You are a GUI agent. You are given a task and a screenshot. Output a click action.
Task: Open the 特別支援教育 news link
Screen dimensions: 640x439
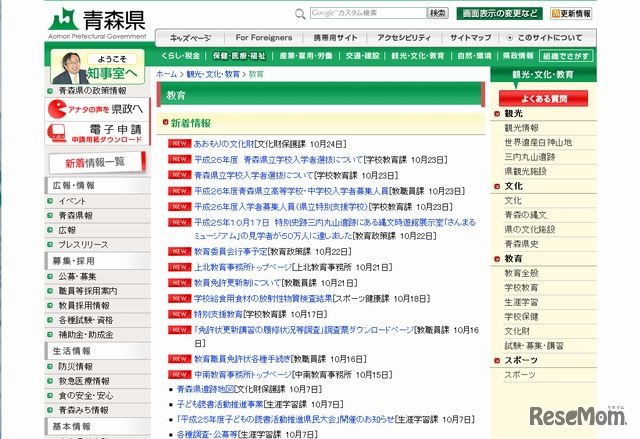(218, 314)
